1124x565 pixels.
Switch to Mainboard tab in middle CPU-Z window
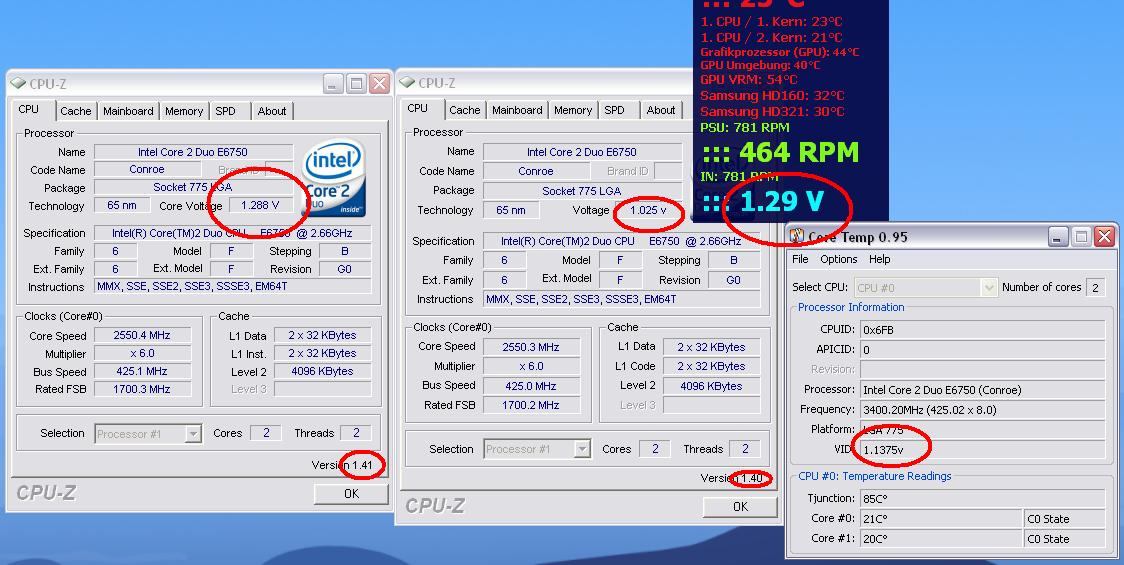[517, 110]
